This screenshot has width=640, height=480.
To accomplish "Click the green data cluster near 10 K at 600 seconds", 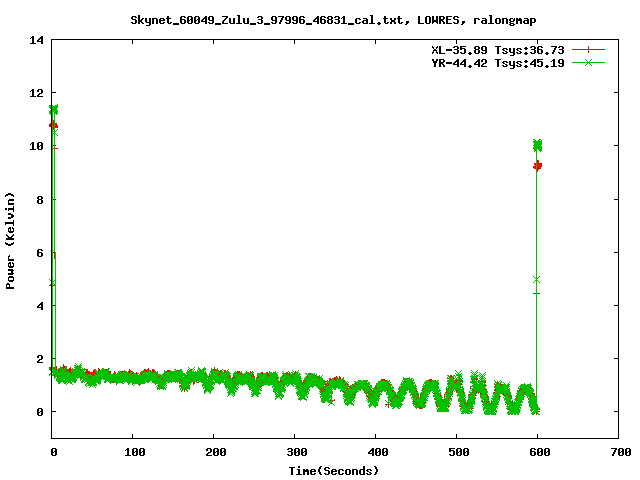I will 538,145.
